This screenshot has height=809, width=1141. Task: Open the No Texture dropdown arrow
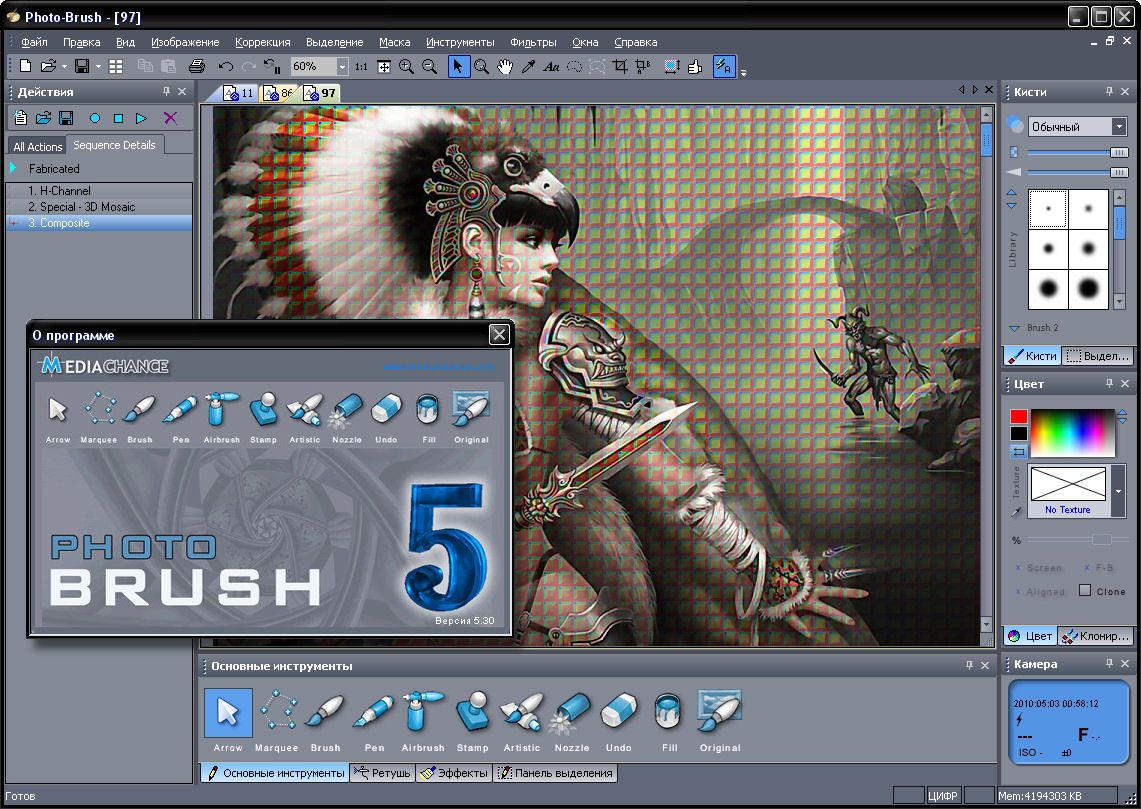1118,491
